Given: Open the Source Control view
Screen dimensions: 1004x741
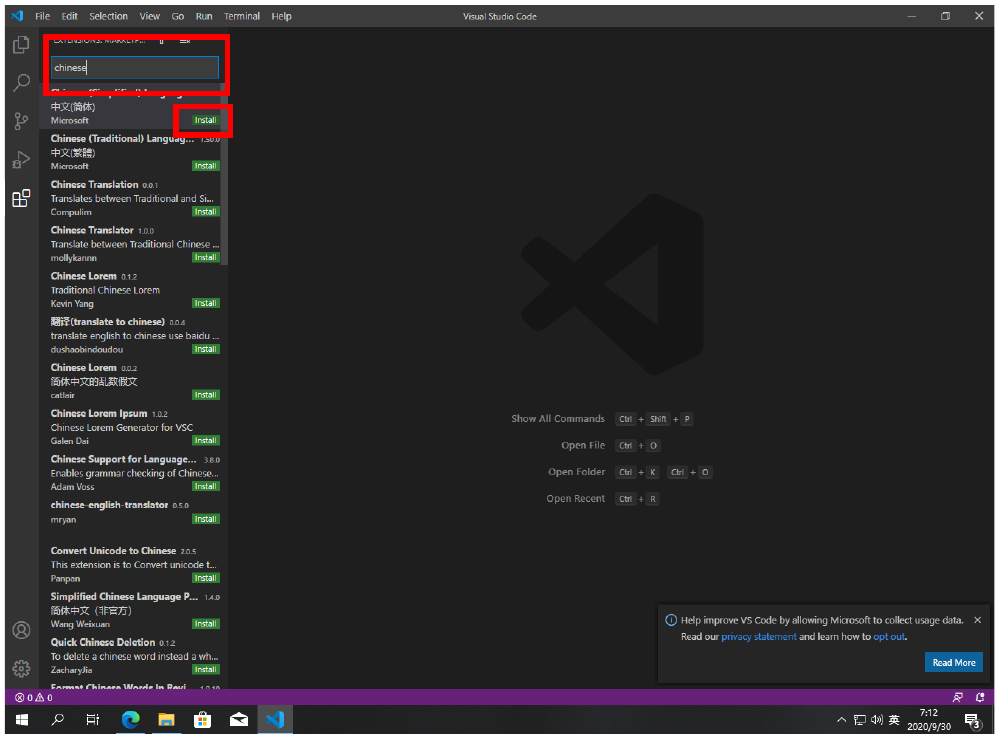Looking at the screenshot, I should (x=21, y=121).
